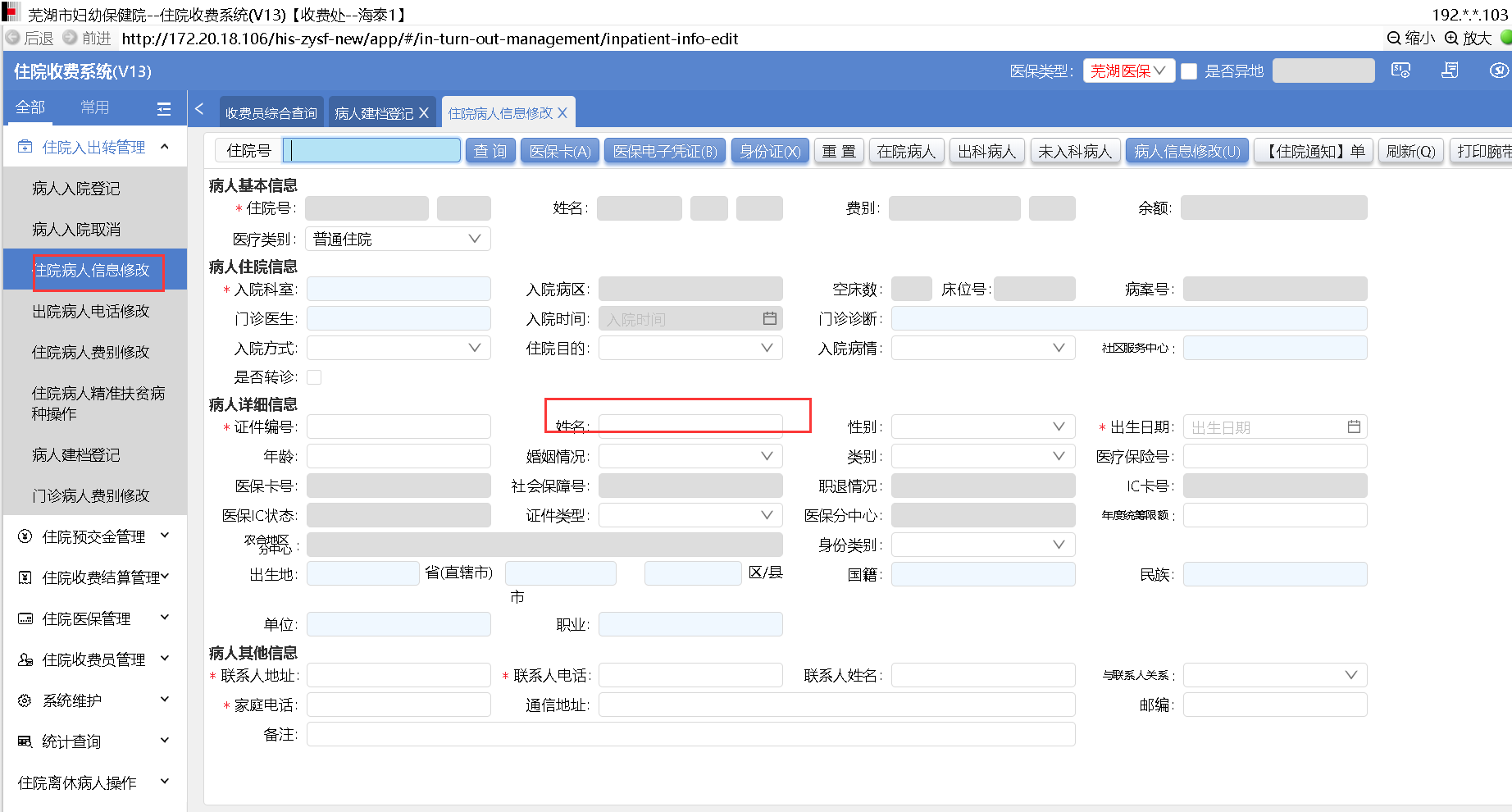Open the 入院方式 dropdown
The image size is (1512, 812).
[398, 348]
